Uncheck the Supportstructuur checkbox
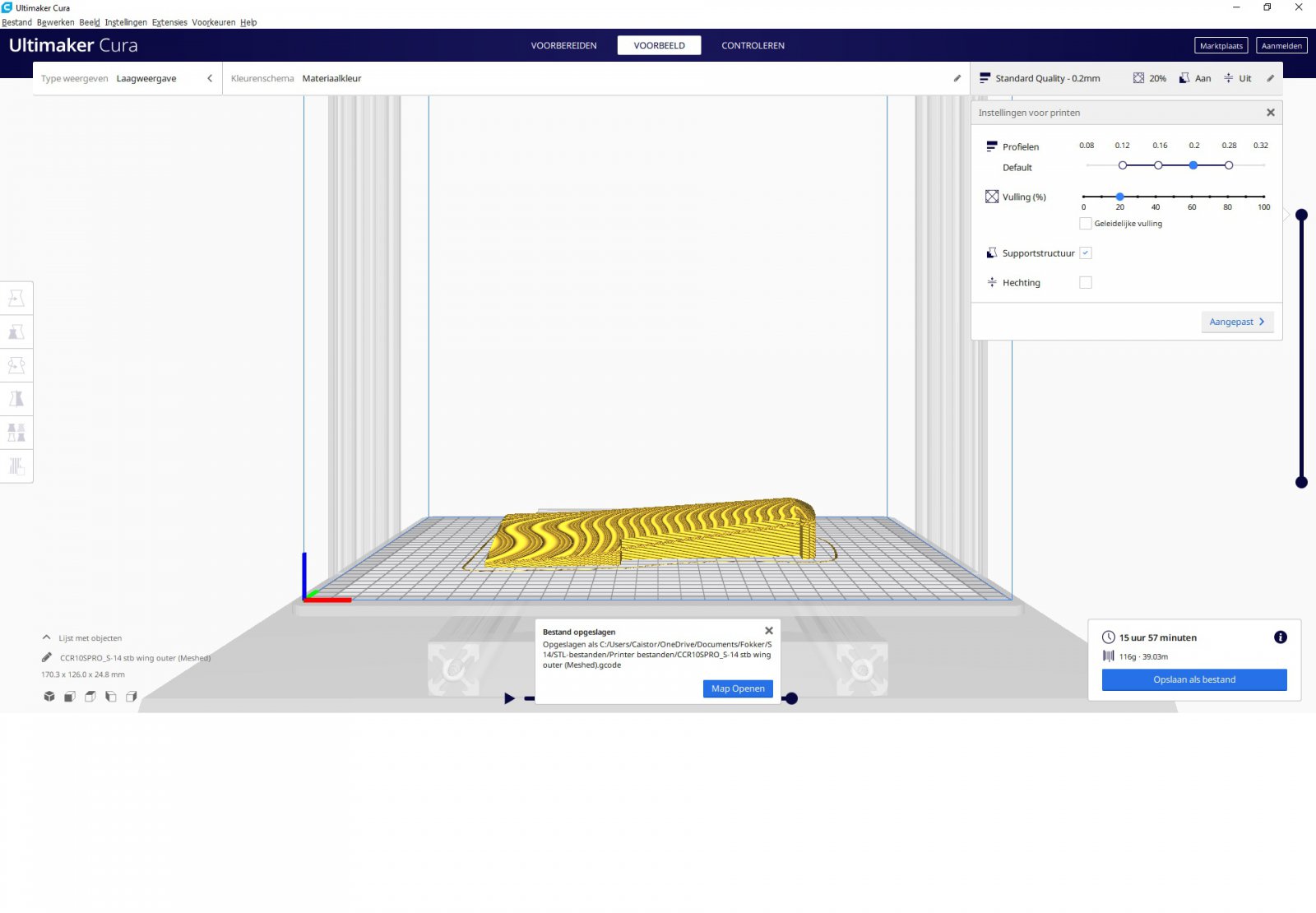Image resolution: width=1316 pixels, height=913 pixels. (1086, 253)
